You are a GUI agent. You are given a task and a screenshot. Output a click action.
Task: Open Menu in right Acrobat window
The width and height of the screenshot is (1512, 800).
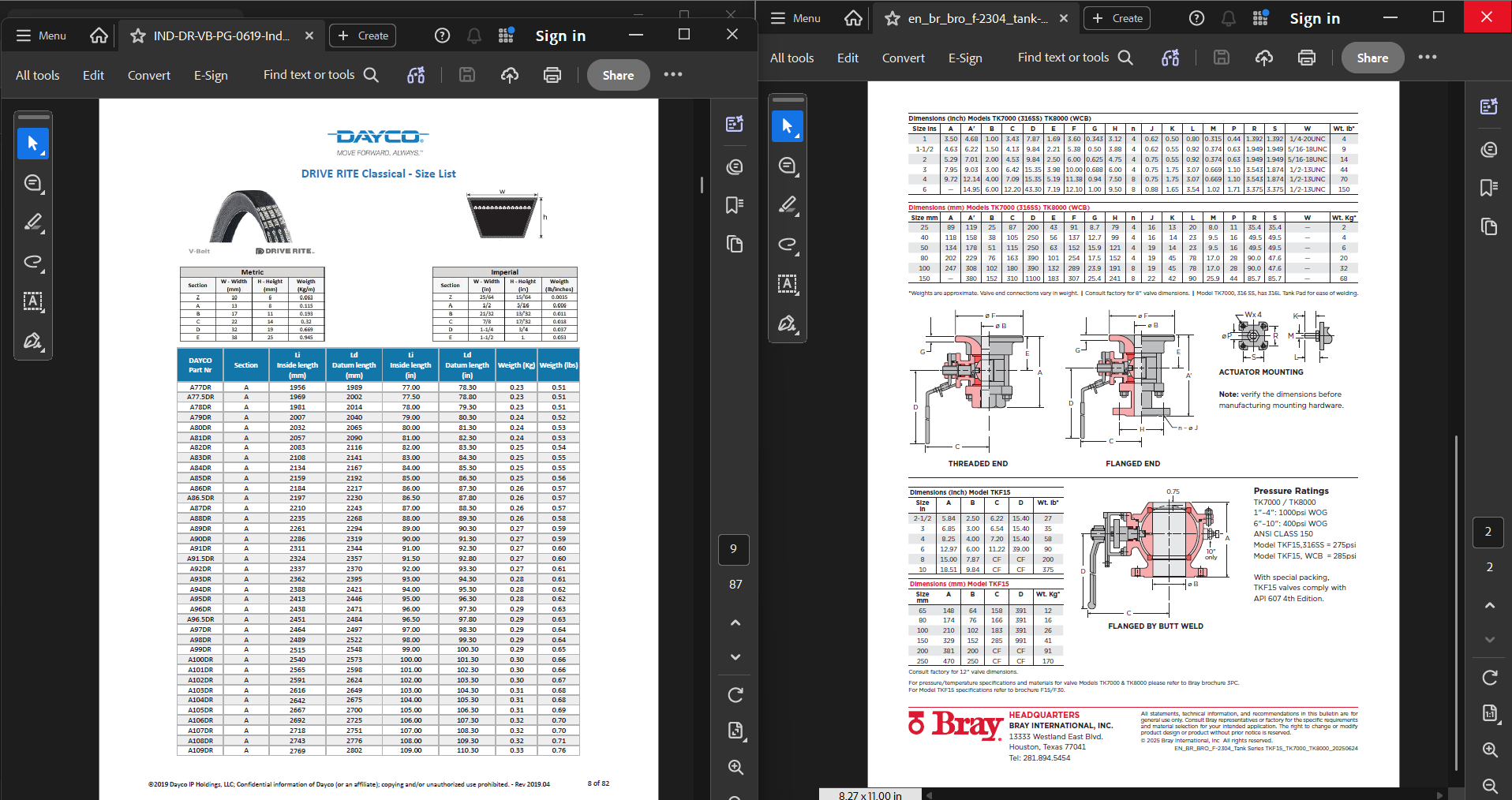(795, 18)
